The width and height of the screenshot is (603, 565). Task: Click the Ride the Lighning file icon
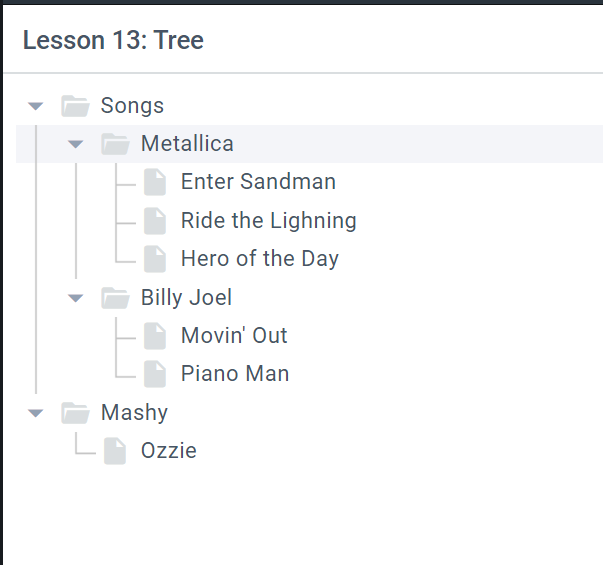155,221
